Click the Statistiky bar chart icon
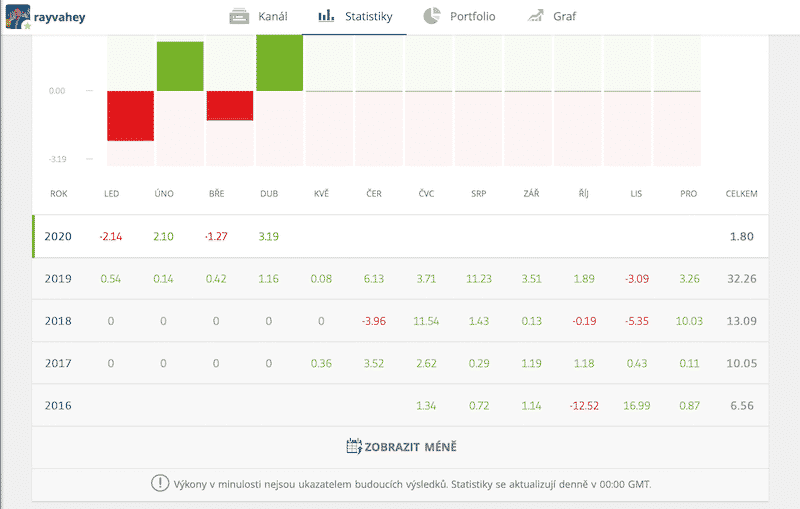800x509 pixels. click(x=326, y=16)
